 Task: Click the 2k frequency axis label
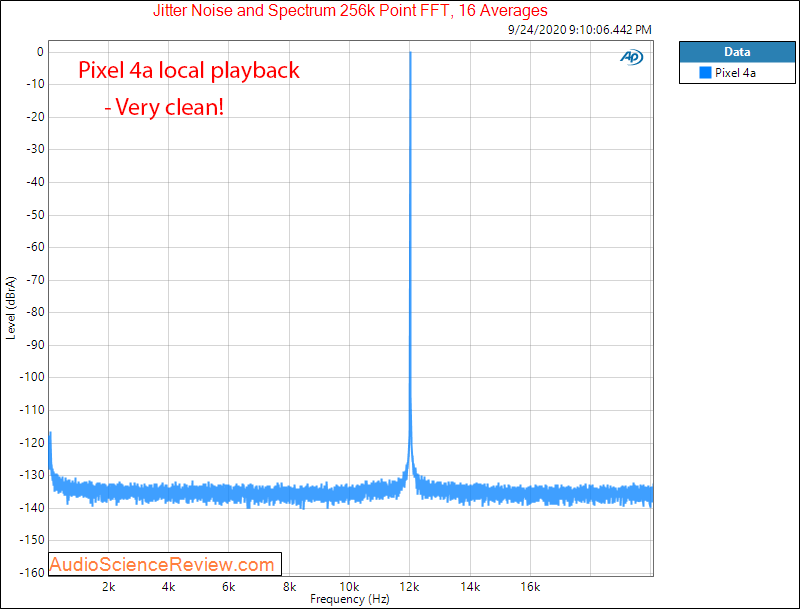(108, 587)
